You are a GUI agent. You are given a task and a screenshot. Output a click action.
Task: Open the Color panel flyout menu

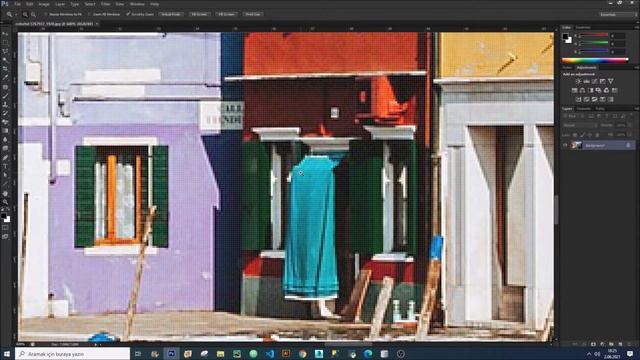(x=636, y=27)
